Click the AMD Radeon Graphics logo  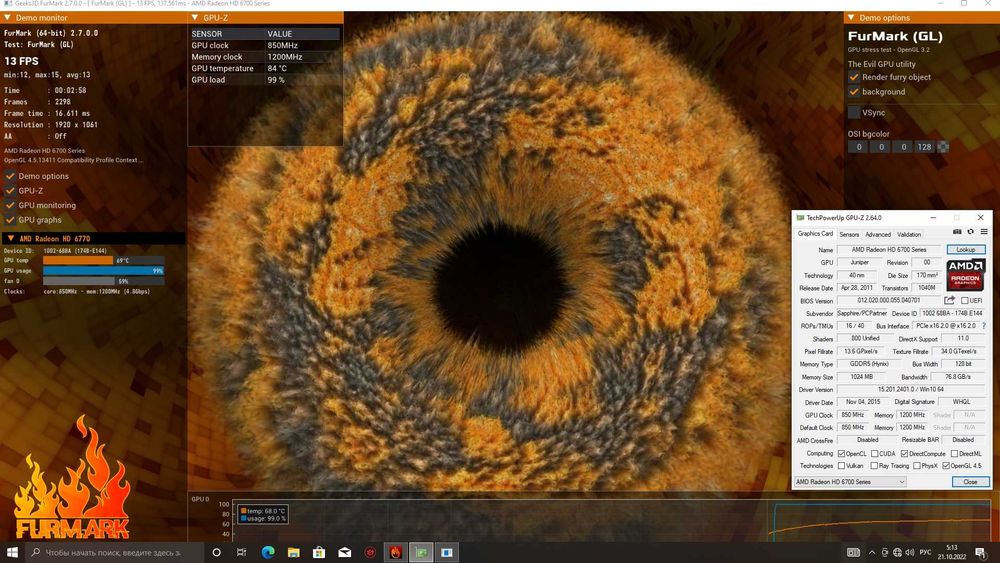coord(966,274)
